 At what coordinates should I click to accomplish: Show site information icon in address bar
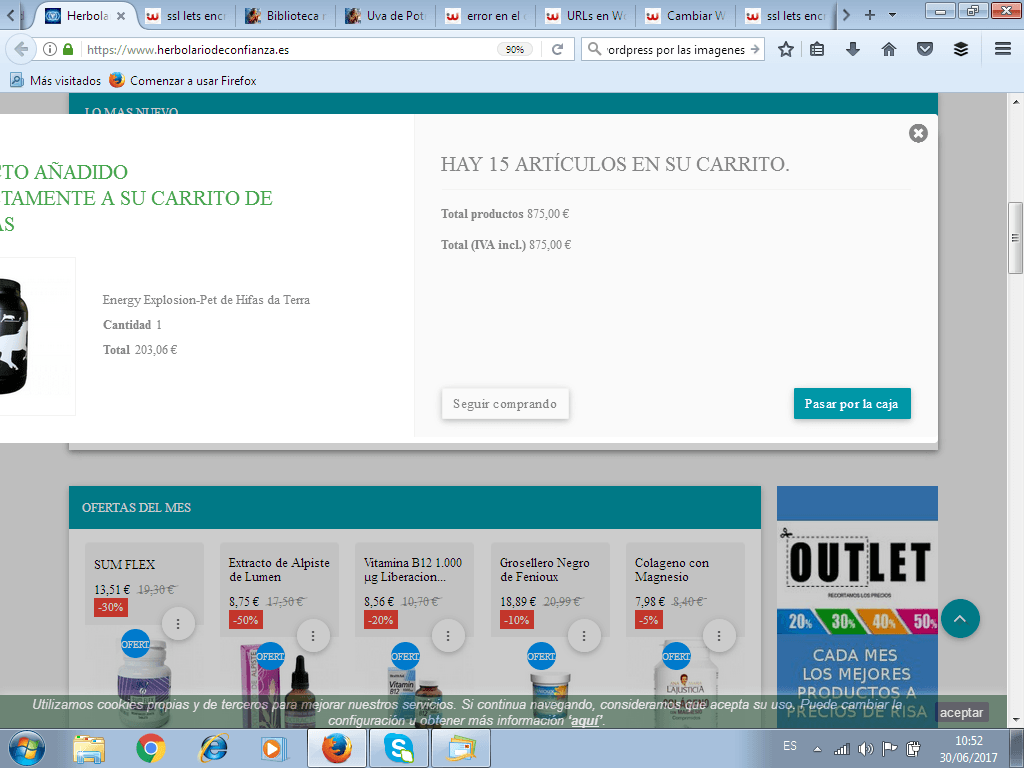(50, 49)
